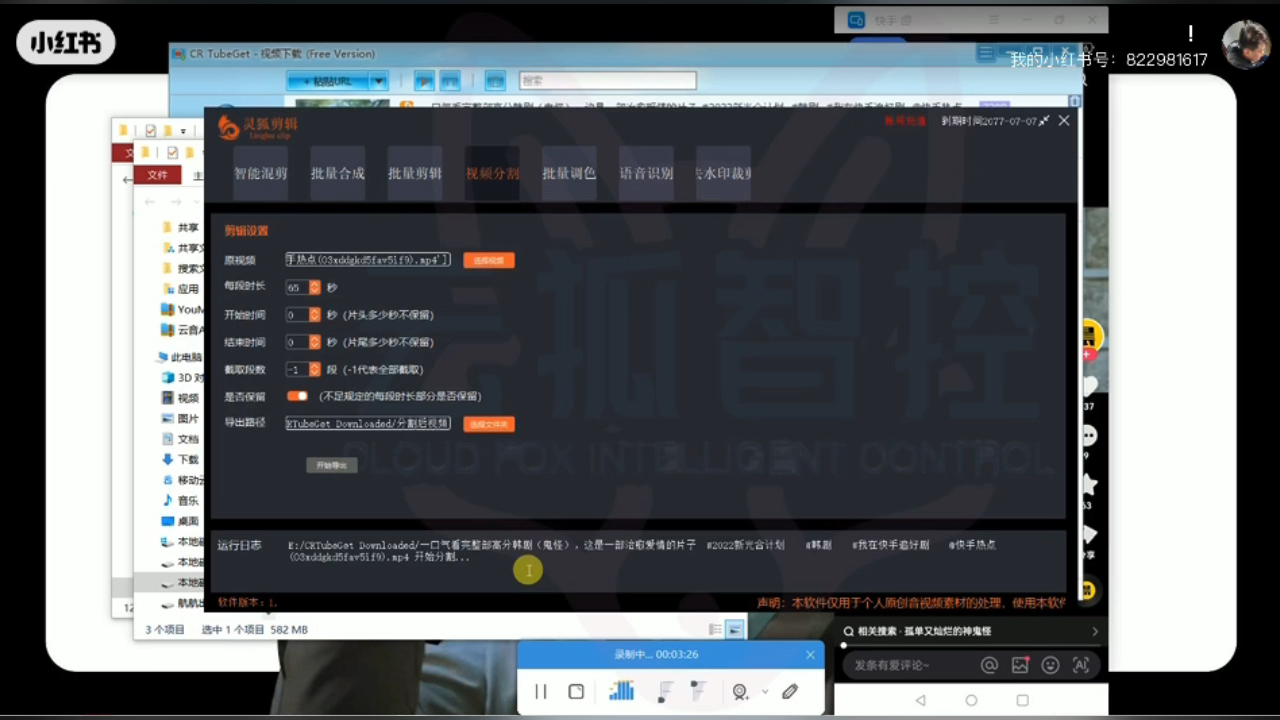Switch Explorer to large thumbnails view icon
This screenshot has width=1280, height=720.
pyautogui.click(x=735, y=629)
